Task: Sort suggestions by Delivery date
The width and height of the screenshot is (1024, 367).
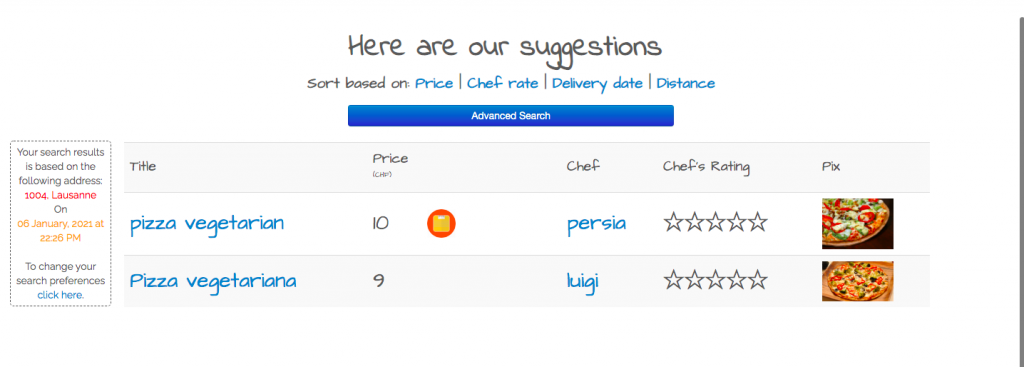Action: (x=598, y=84)
